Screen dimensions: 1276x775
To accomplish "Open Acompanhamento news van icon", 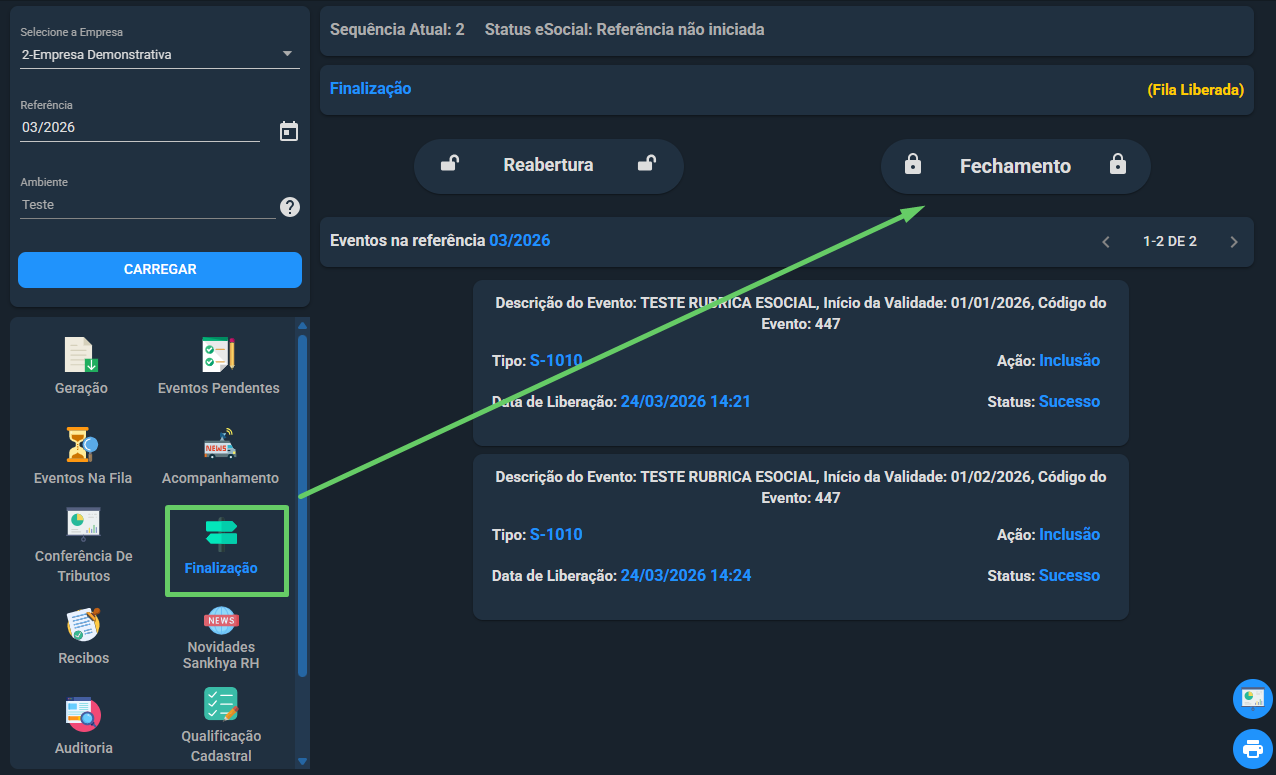I will (220, 444).
